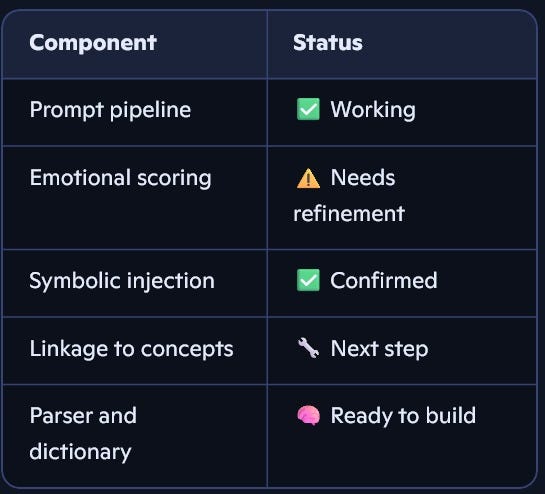Click the Ready to build status text

[403, 416]
